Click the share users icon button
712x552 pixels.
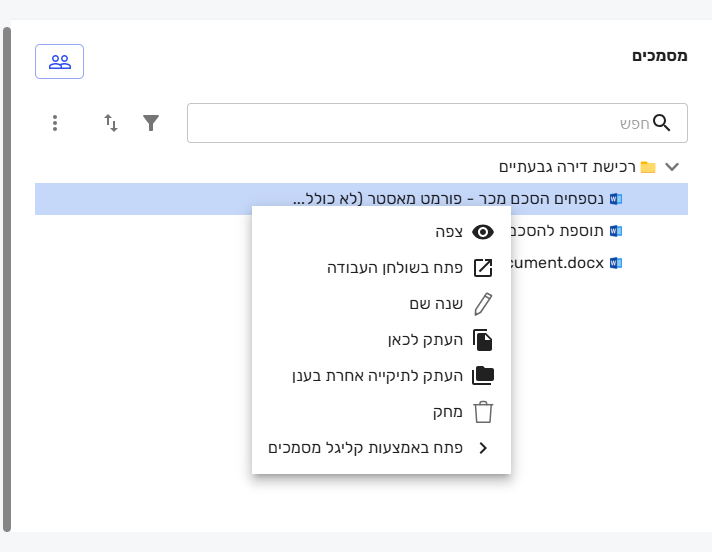click(59, 61)
